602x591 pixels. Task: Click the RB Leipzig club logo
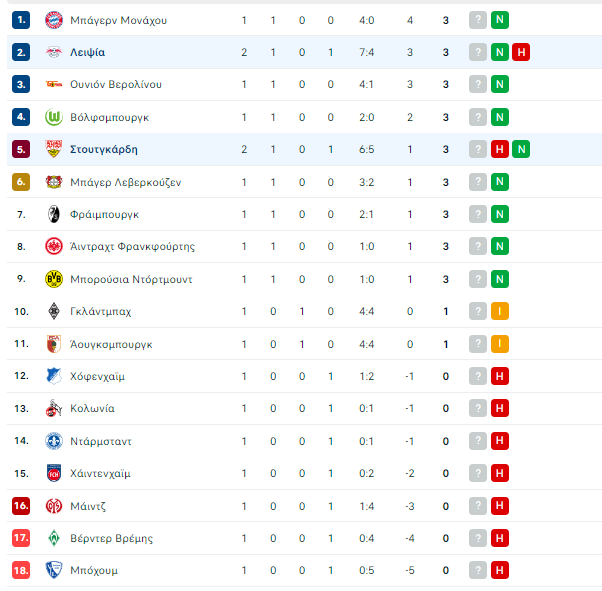54,52
